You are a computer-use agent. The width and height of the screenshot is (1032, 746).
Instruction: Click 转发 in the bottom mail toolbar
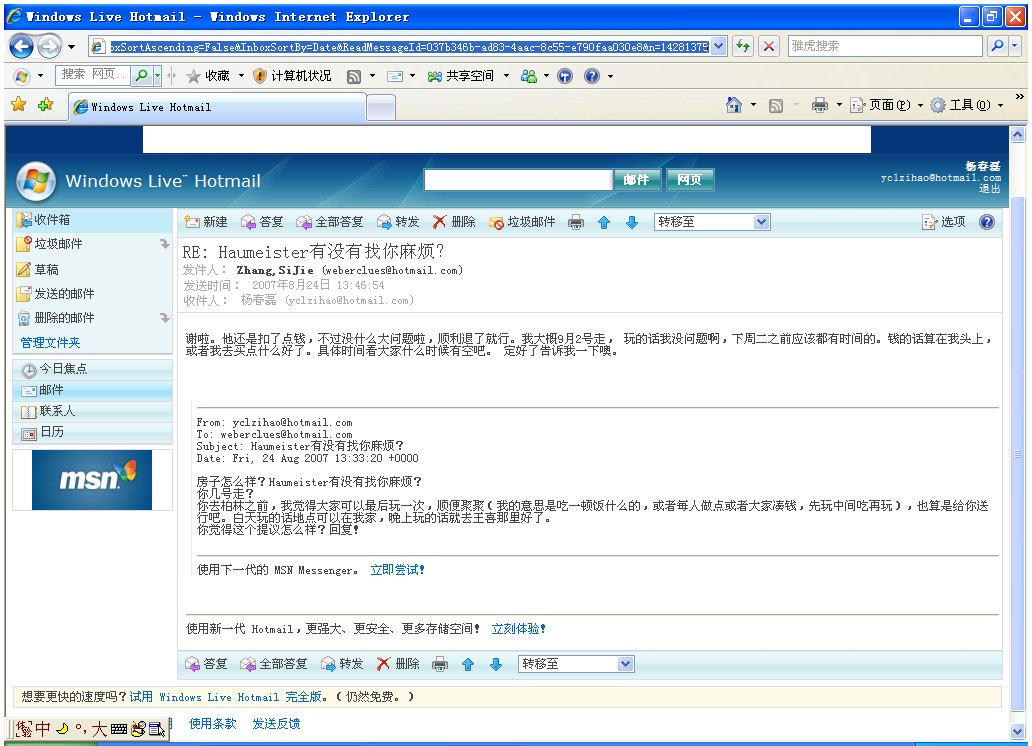(342, 664)
